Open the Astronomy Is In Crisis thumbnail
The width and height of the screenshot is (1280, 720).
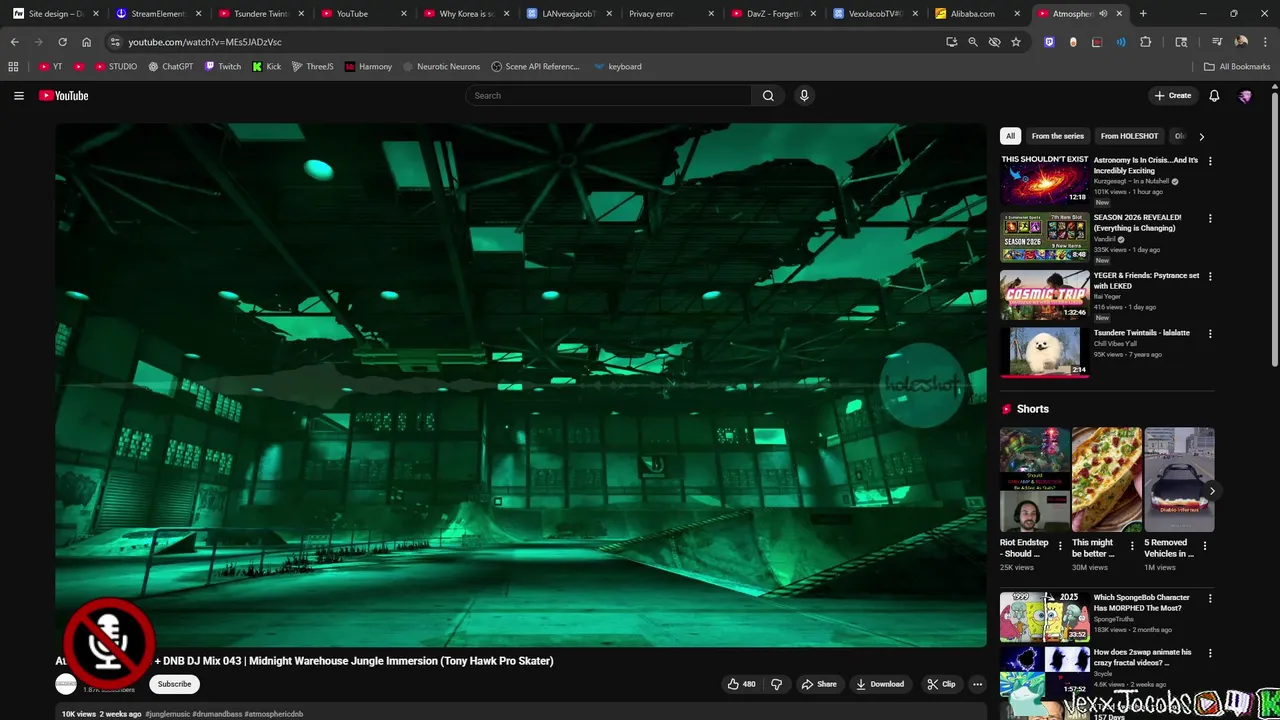(1045, 179)
